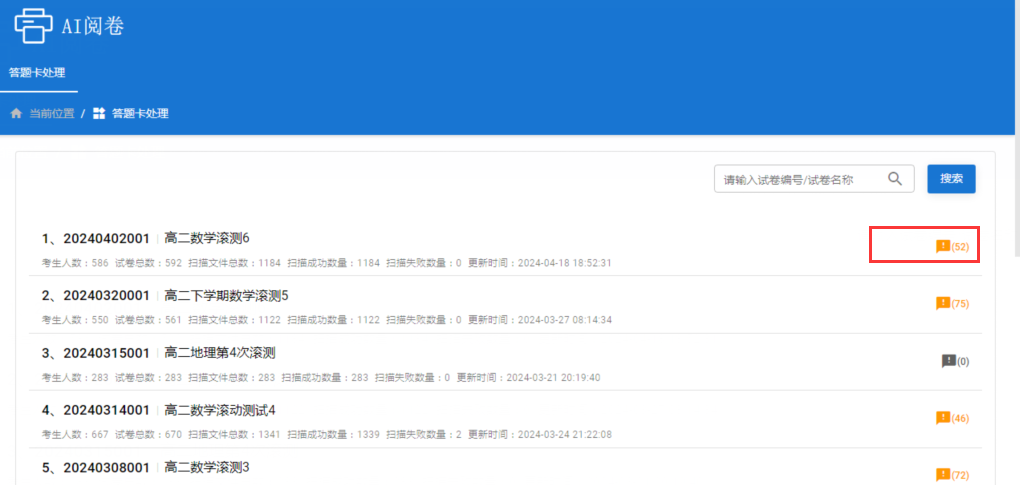
Task: Click the home icon in breadcrumb
Action: (x=16, y=114)
